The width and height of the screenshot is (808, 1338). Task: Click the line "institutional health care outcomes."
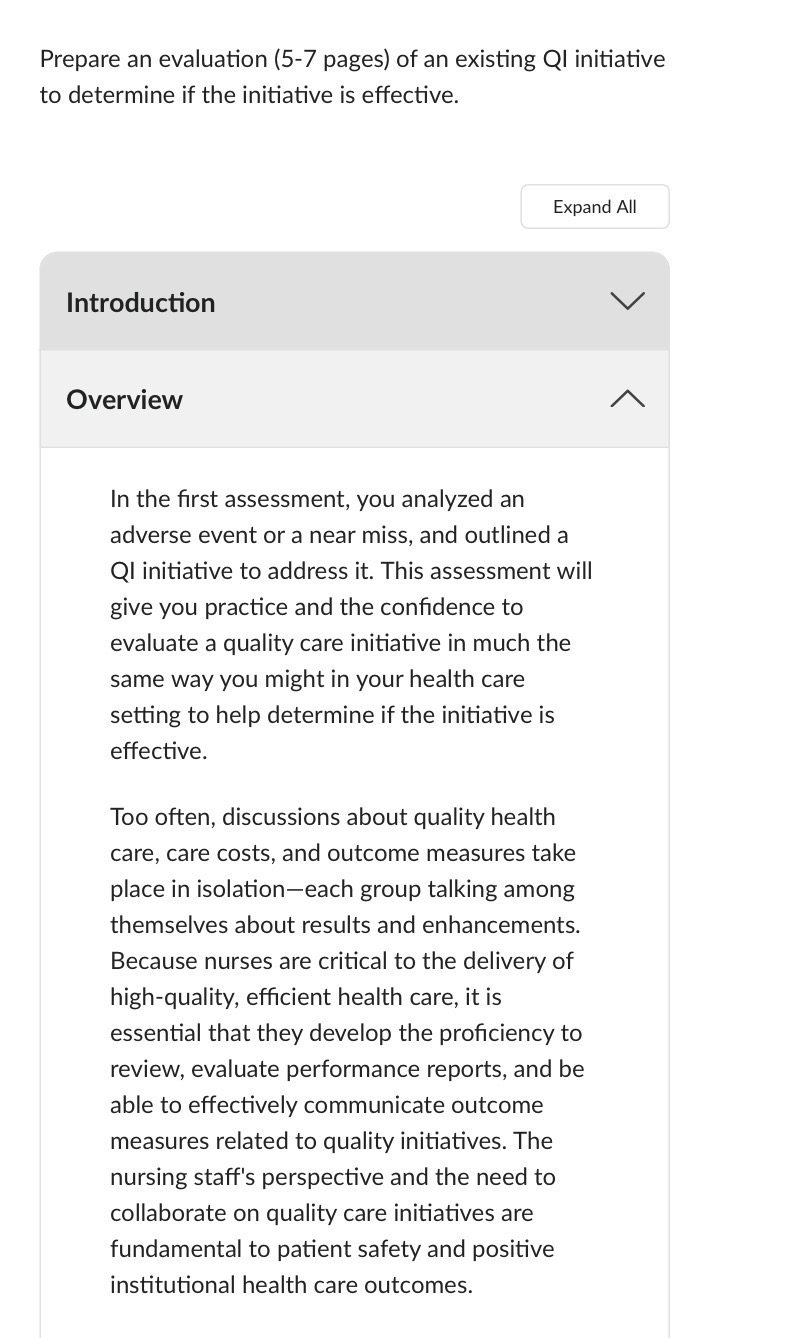click(291, 1285)
